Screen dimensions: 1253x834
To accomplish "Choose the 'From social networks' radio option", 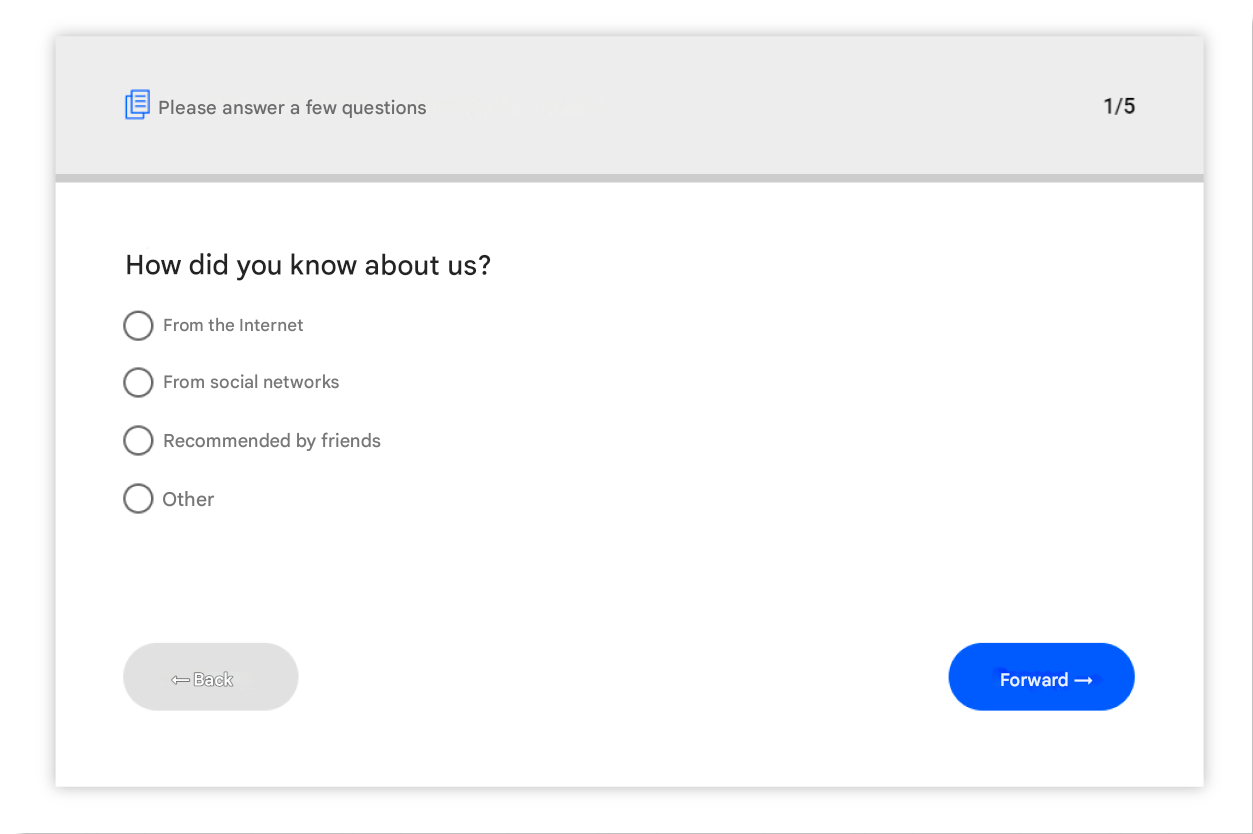I will (x=138, y=383).
